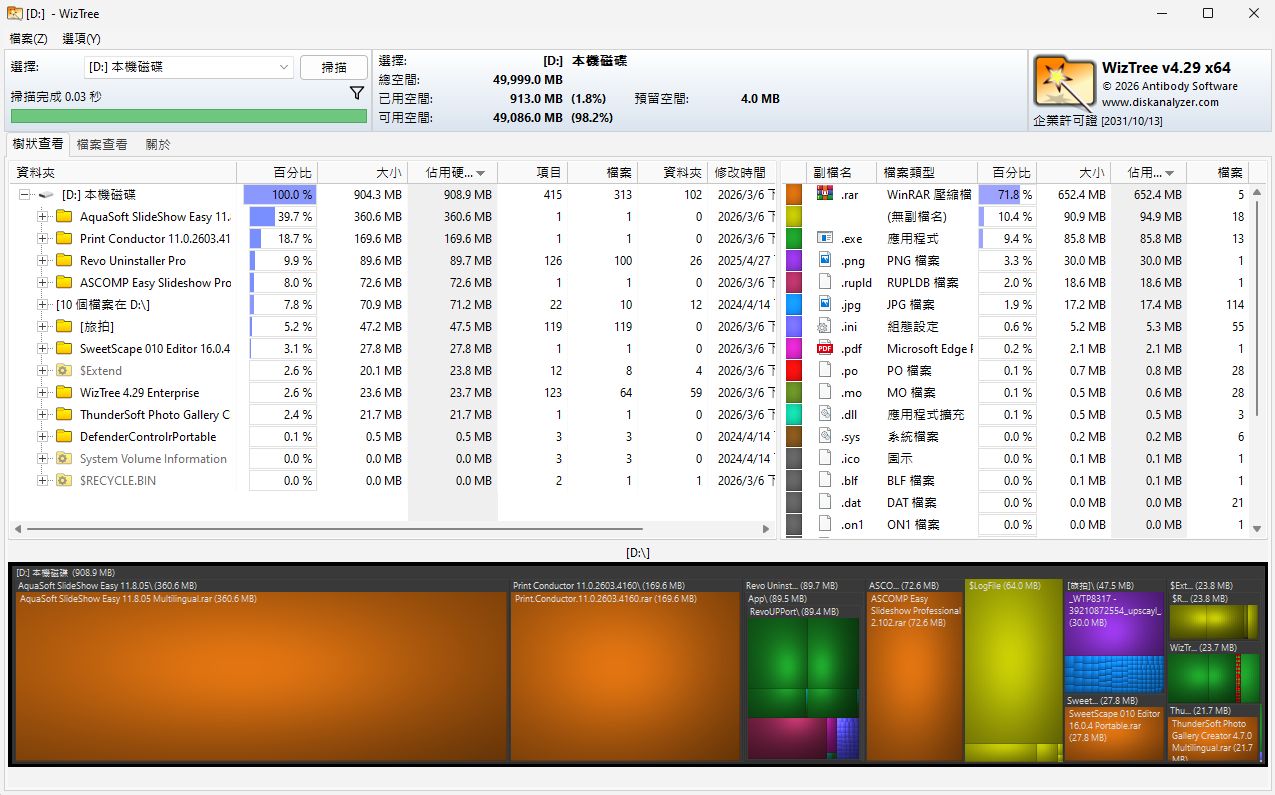
Task: Click the purple color swatch for .png
Action: [794, 260]
